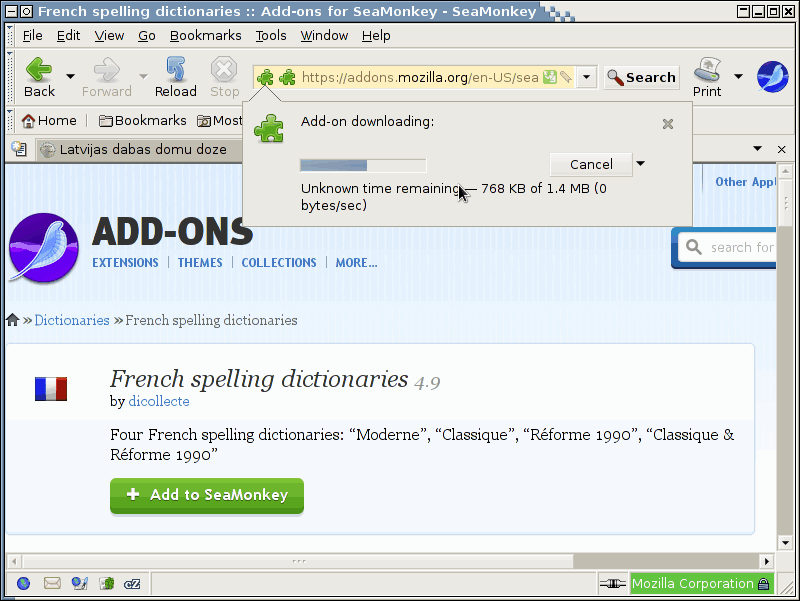Open Mail from the status bar envelope icon

coord(52,583)
